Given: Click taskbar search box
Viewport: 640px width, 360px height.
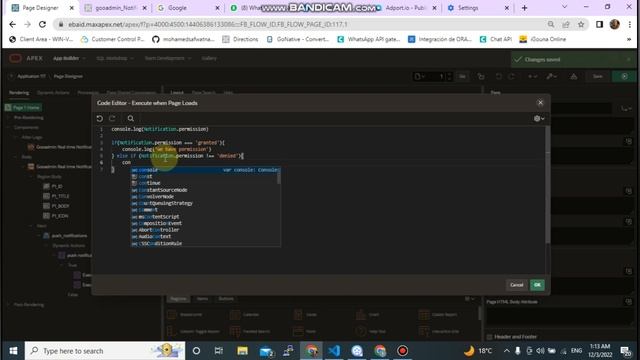Looking at the screenshot, I should (x=105, y=351).
